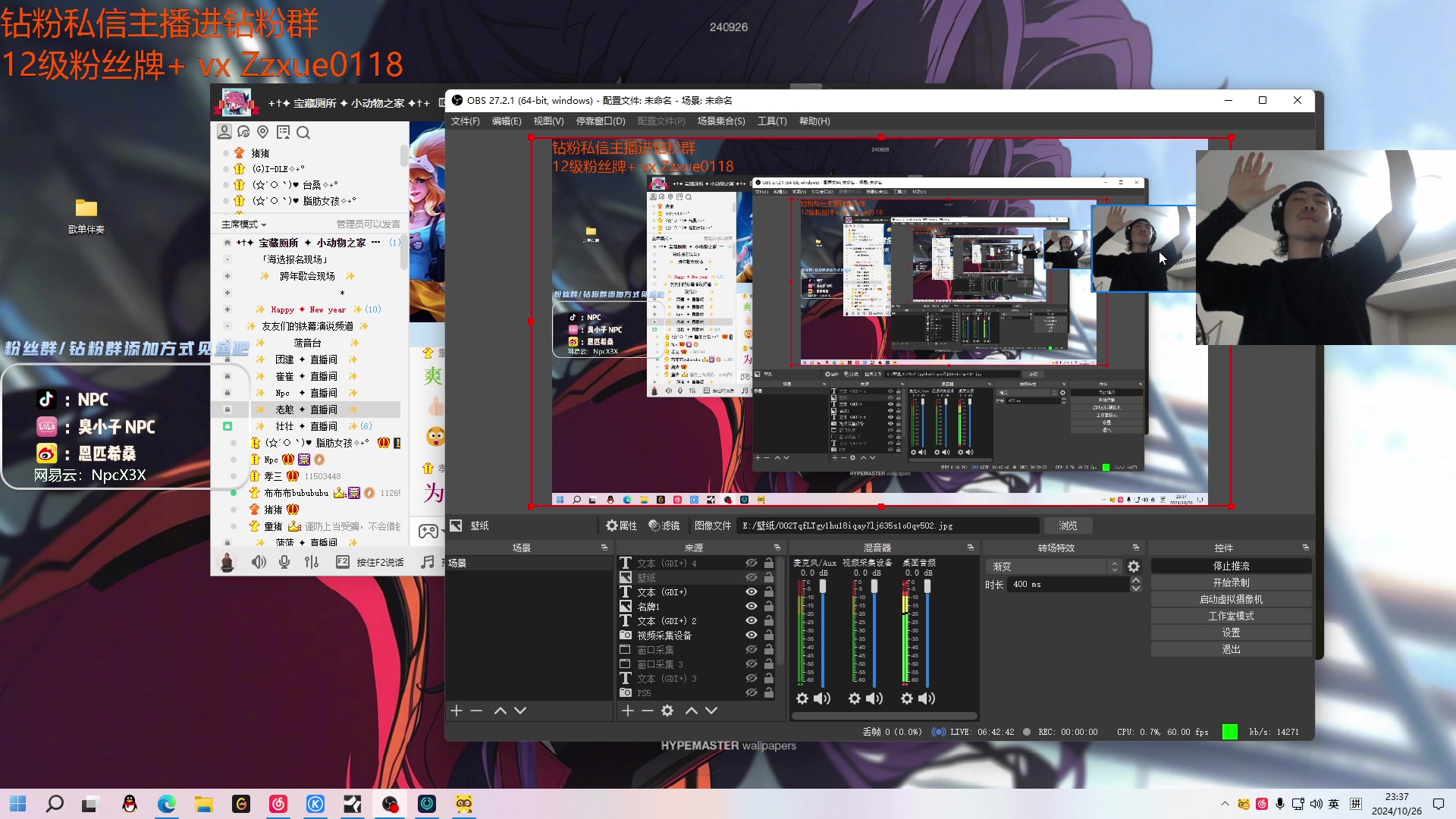Image resolution: width=1456 pixels, height=819 pixels.
Task: Decrease transition duration with down stepper
Action: (1135, 588)
